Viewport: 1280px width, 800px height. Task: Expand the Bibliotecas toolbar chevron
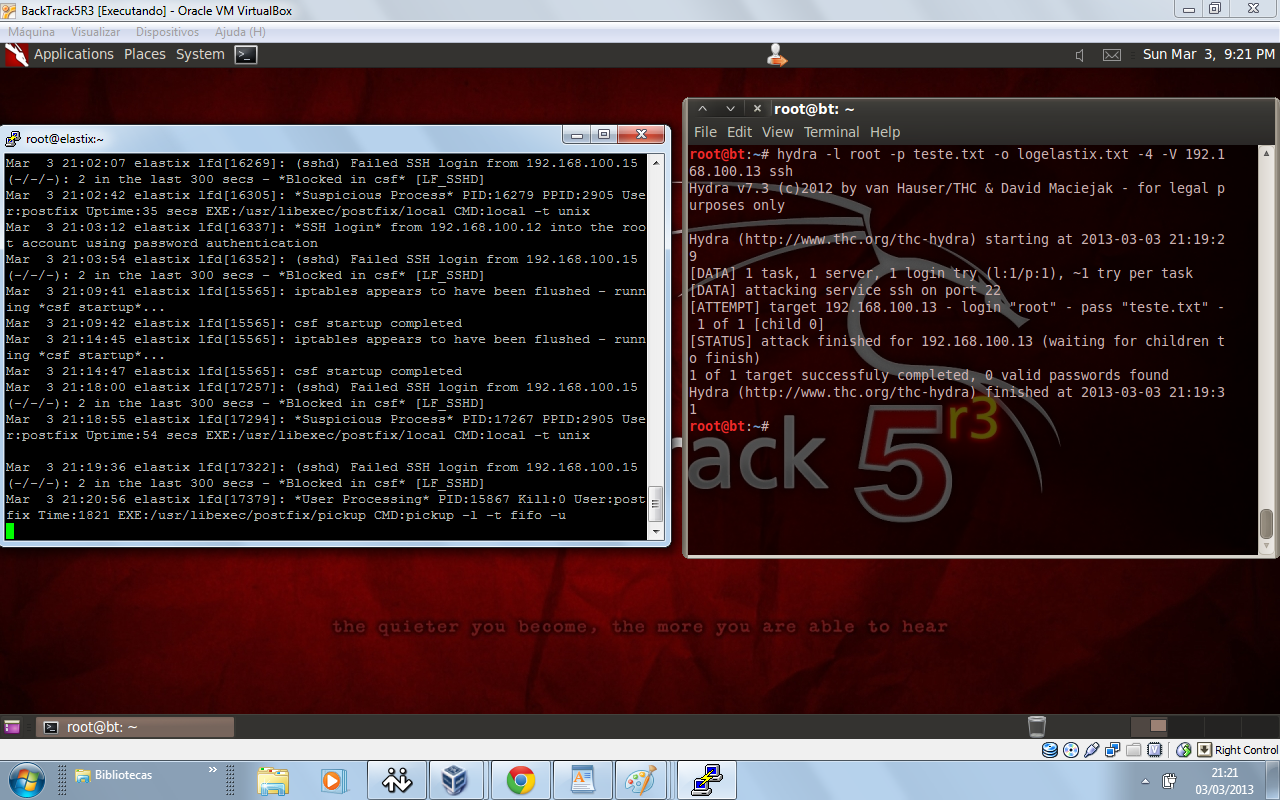click(212, 771)
